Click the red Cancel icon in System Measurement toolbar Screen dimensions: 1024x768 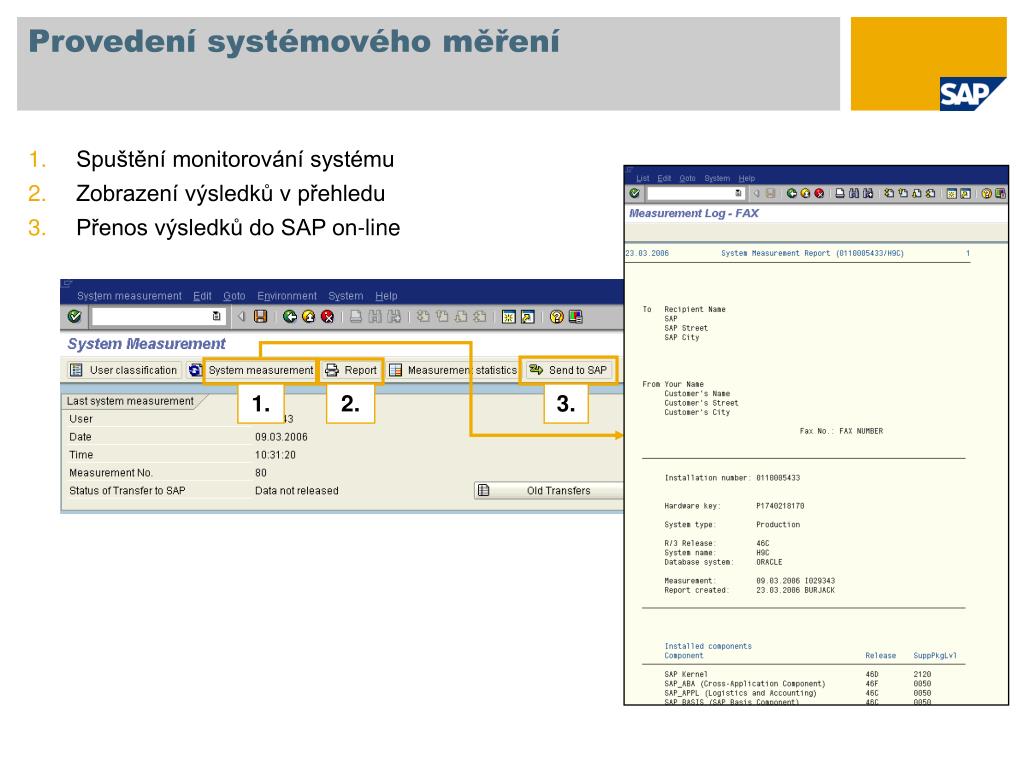point(328,317)
